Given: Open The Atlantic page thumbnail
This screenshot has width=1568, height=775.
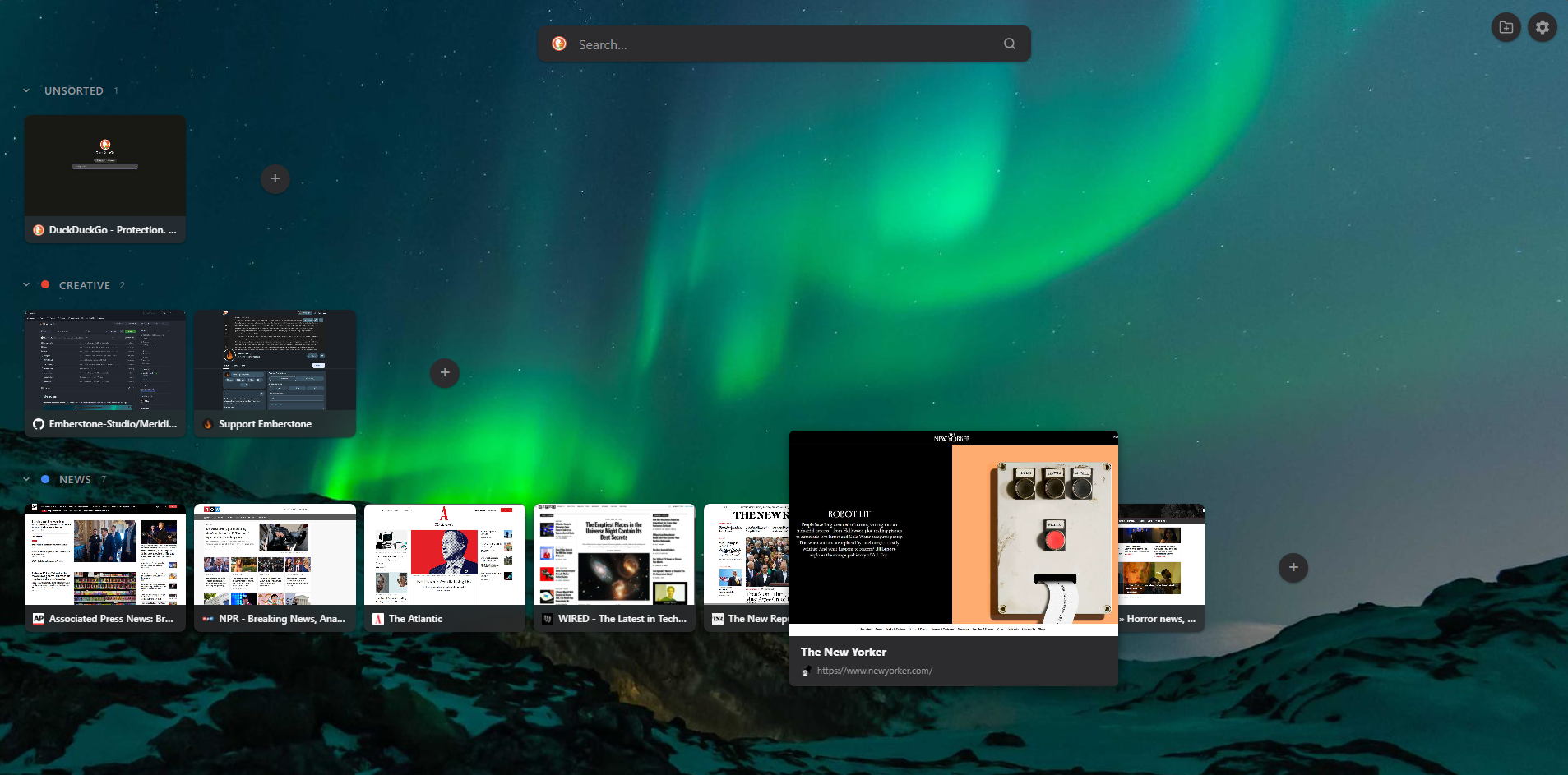Looking at the screenshot, I should click(445, 555).
